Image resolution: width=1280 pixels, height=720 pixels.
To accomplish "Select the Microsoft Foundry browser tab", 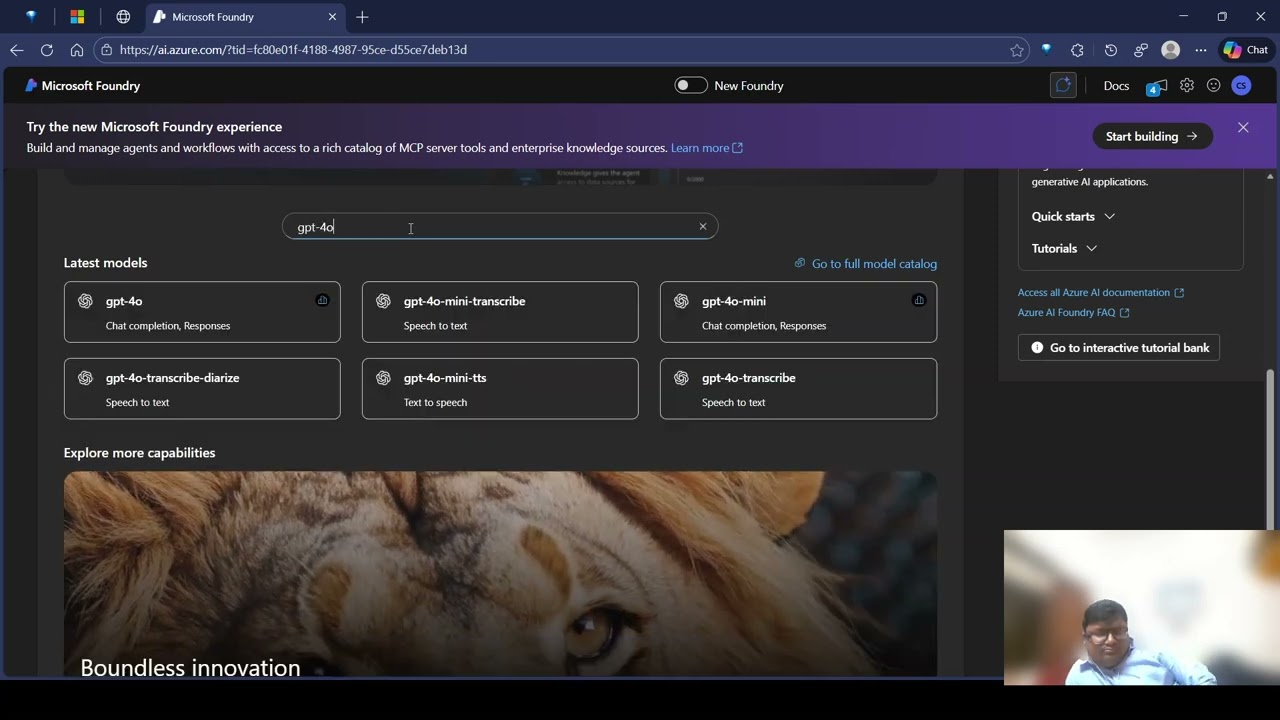I will (246, 17).
